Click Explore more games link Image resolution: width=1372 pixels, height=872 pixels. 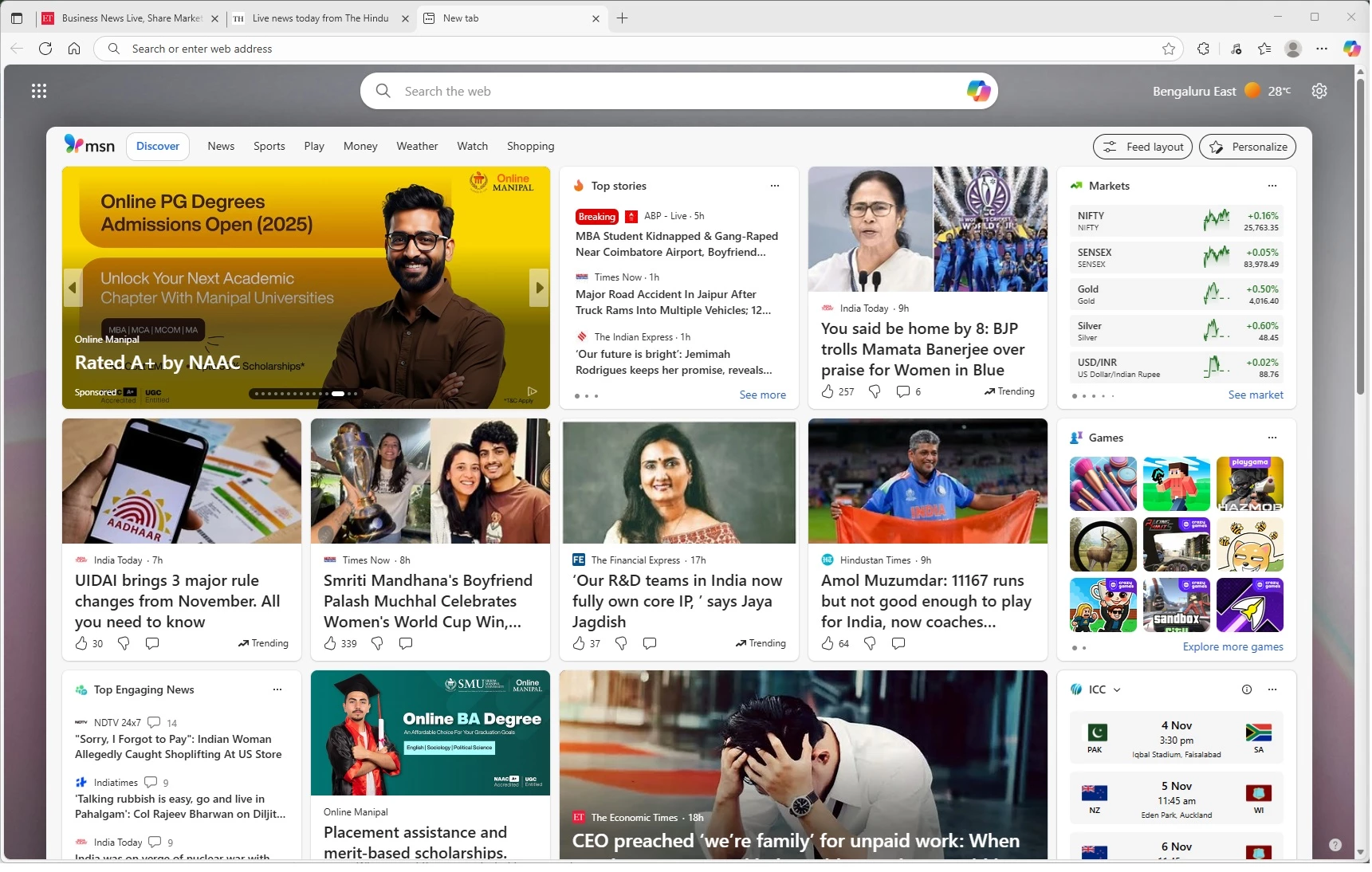tap(1232, 646)
